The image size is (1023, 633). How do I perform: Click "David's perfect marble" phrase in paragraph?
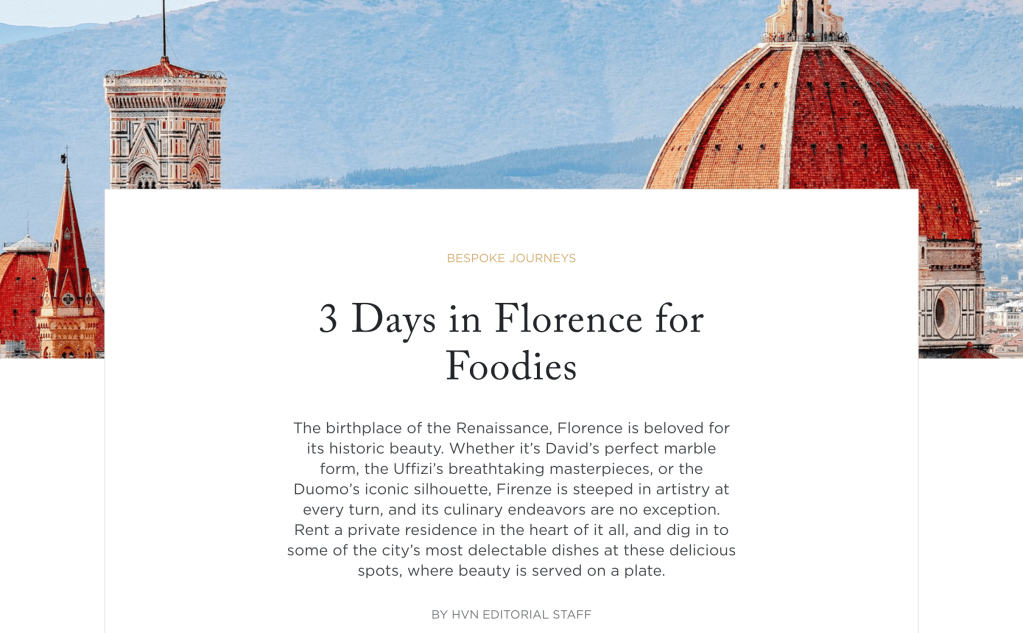pyautogui.click(x=630, y=448)
